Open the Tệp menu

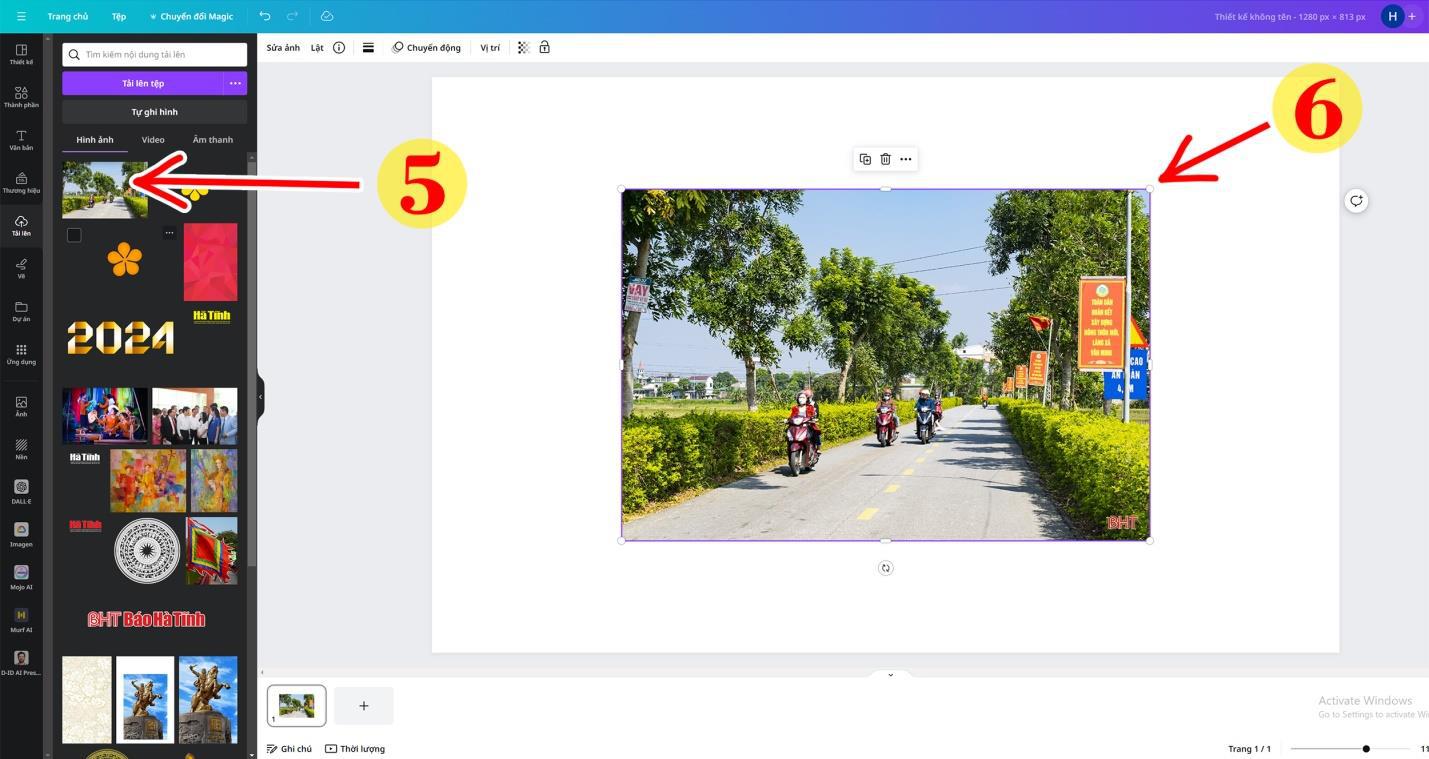coord(119,16)
